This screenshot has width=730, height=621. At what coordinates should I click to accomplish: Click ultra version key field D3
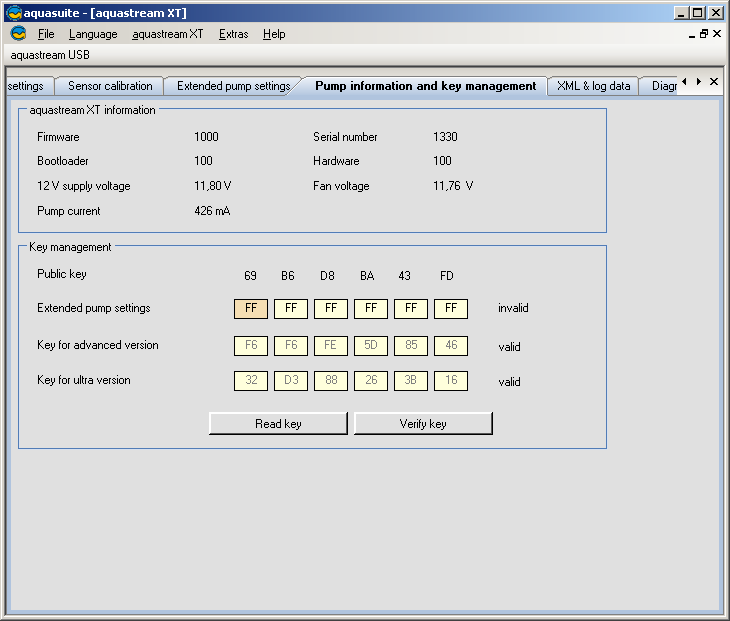click(x=291, y=380)
